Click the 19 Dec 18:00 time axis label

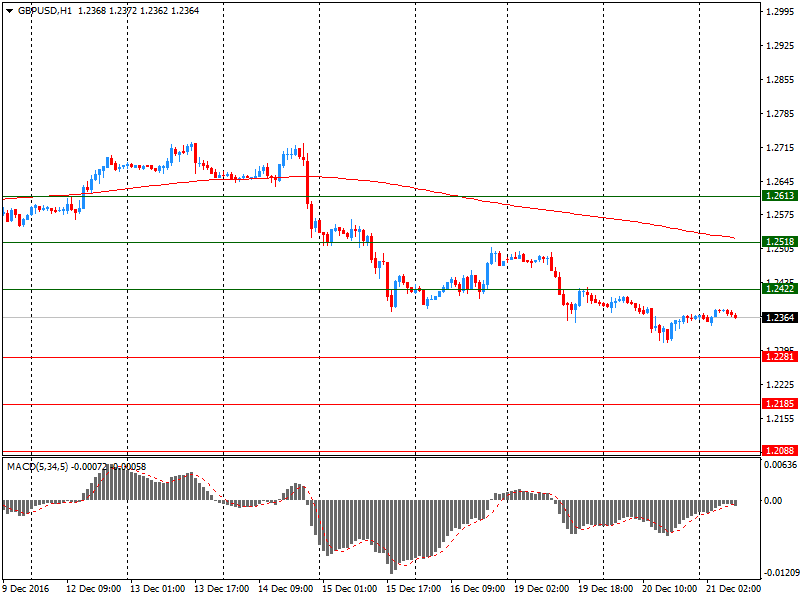click(606, 589)
